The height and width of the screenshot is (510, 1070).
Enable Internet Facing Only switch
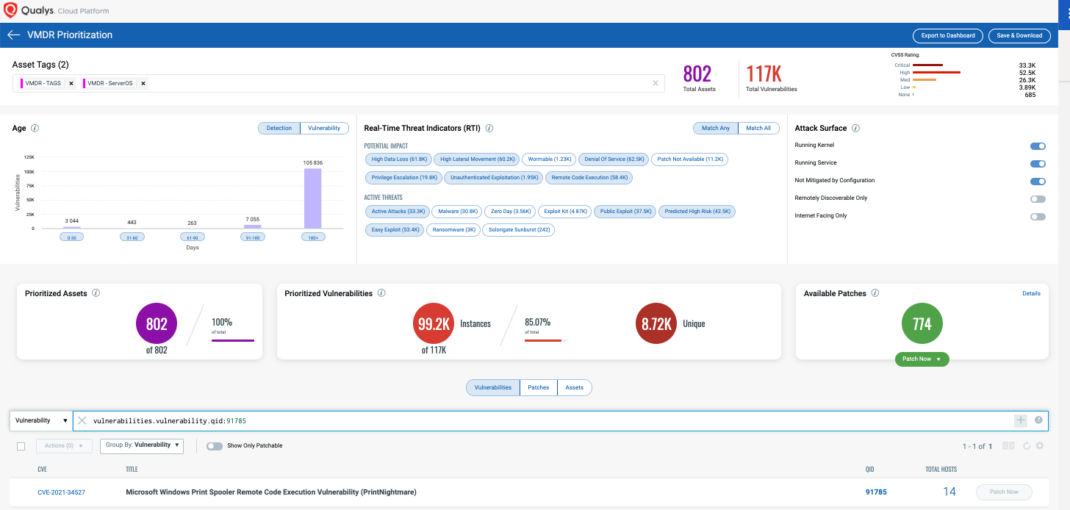(x=1037, y=216)
